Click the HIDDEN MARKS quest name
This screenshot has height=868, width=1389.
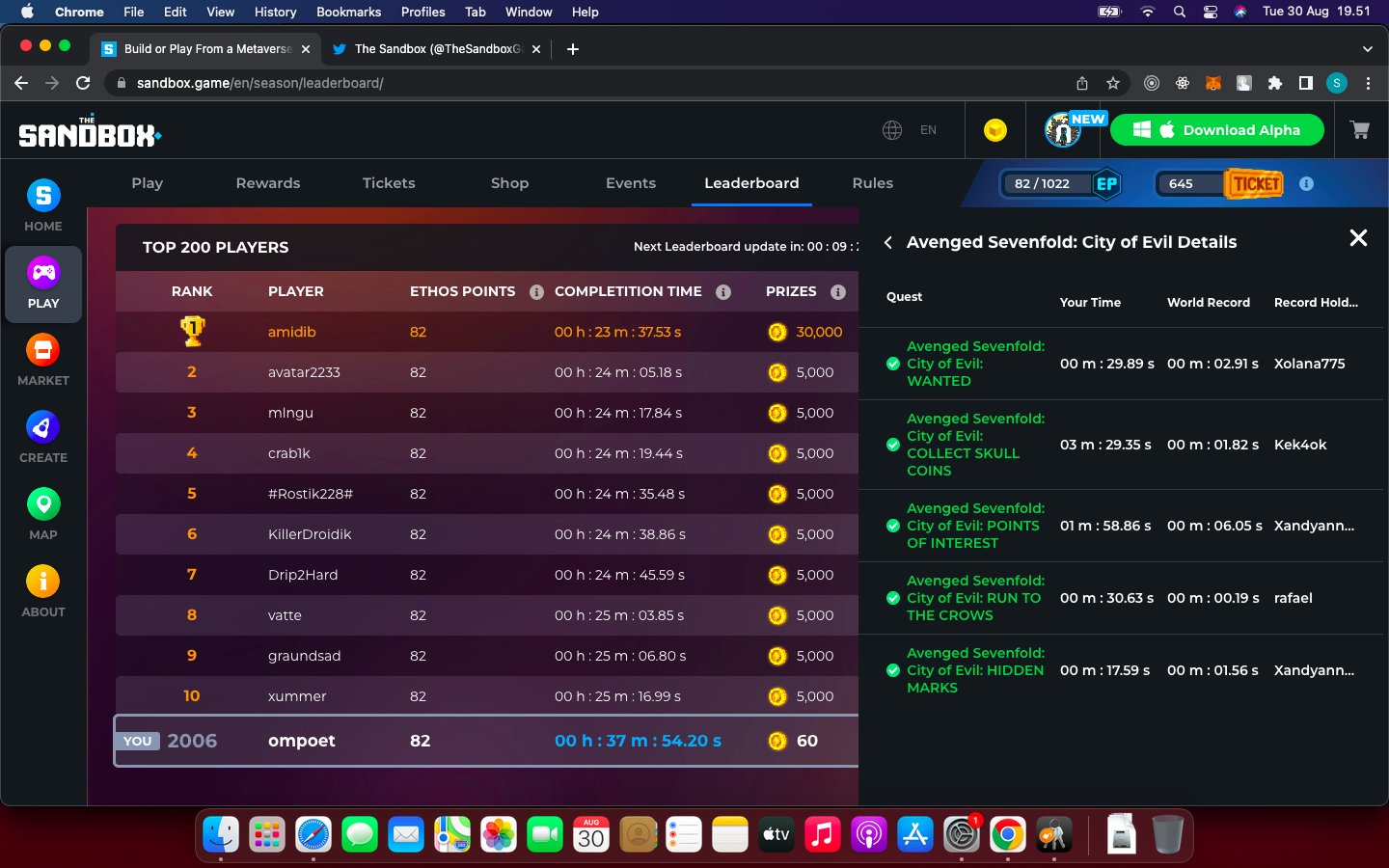coord(975,670)
